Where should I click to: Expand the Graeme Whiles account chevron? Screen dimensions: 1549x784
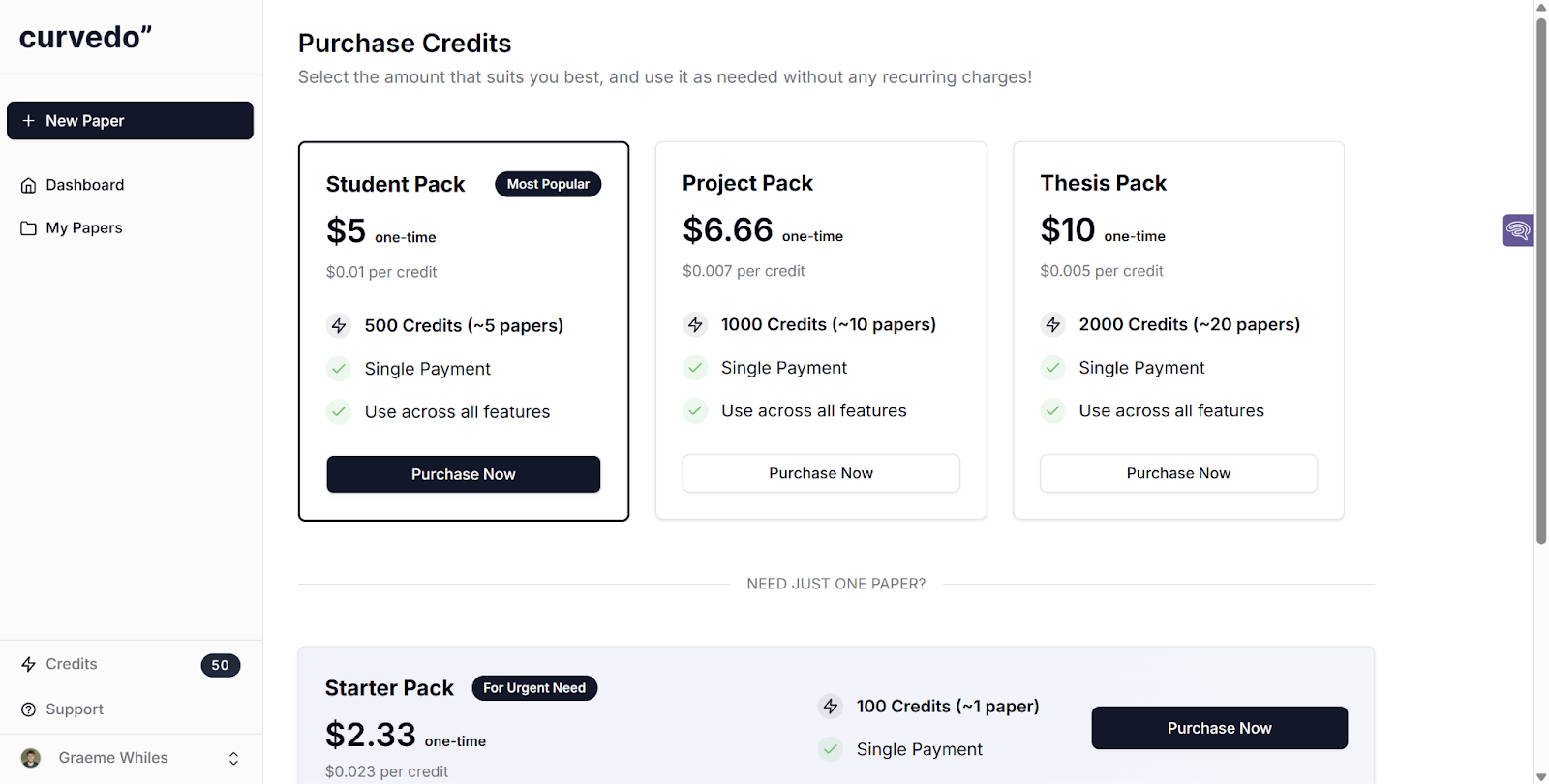click(x=232, y=758)
